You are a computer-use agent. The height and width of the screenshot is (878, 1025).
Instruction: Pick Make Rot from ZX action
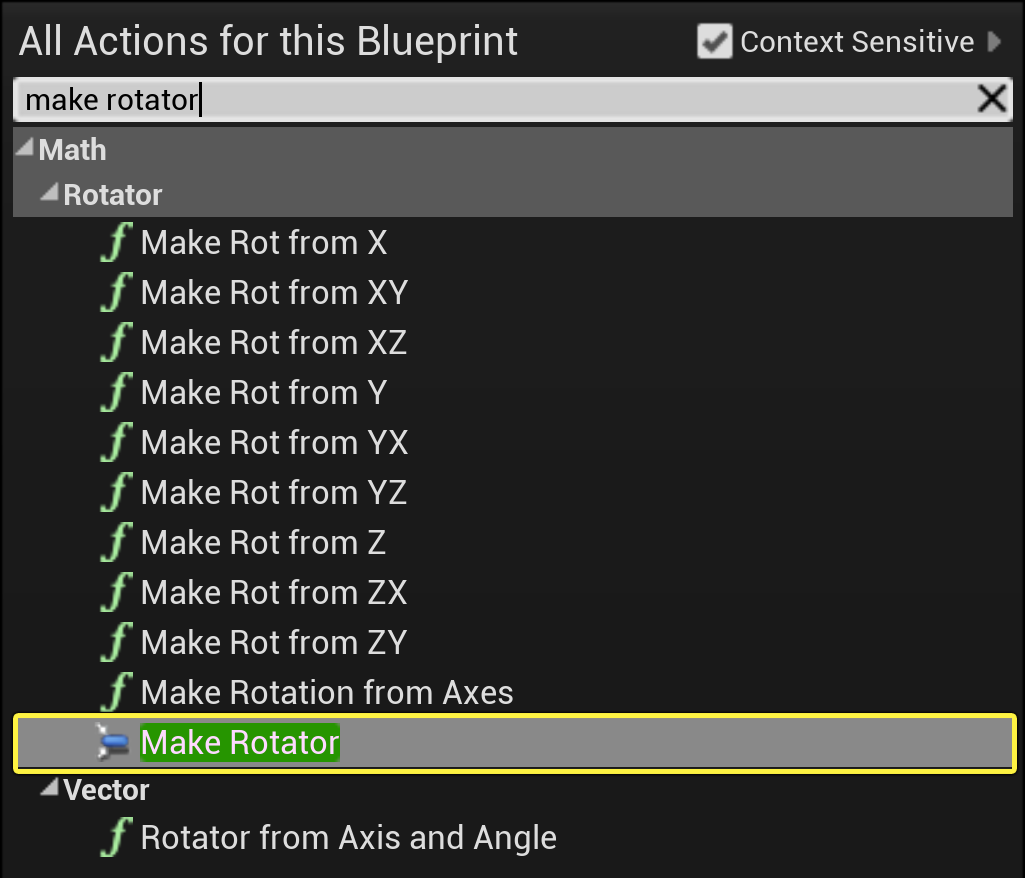274,593
